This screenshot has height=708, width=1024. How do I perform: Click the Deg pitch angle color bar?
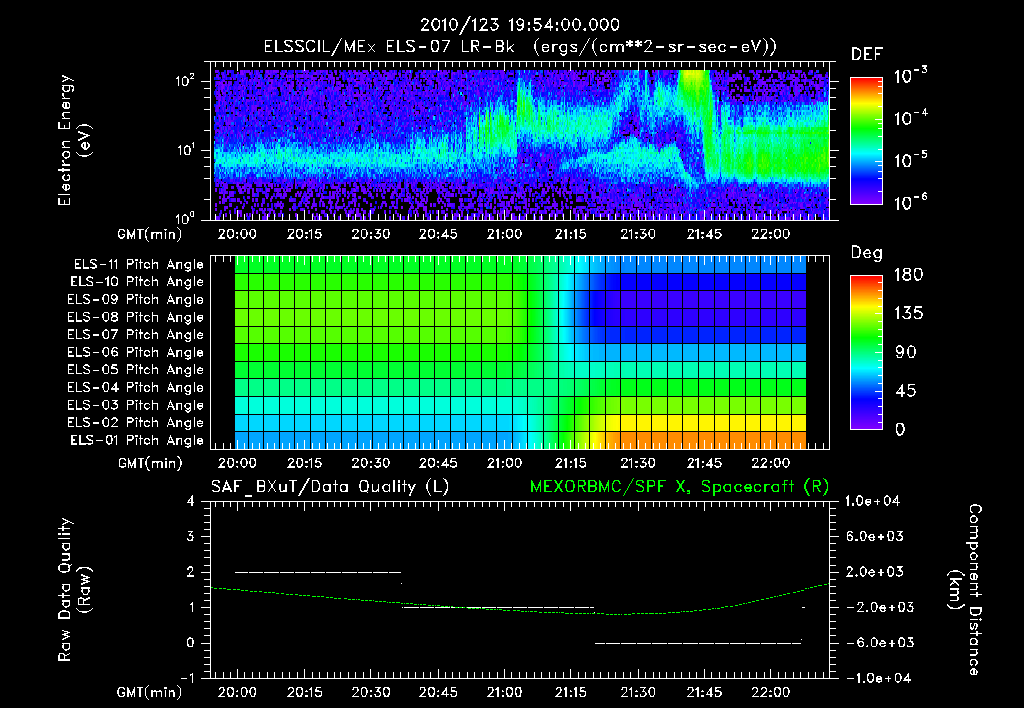click(866, 352)
